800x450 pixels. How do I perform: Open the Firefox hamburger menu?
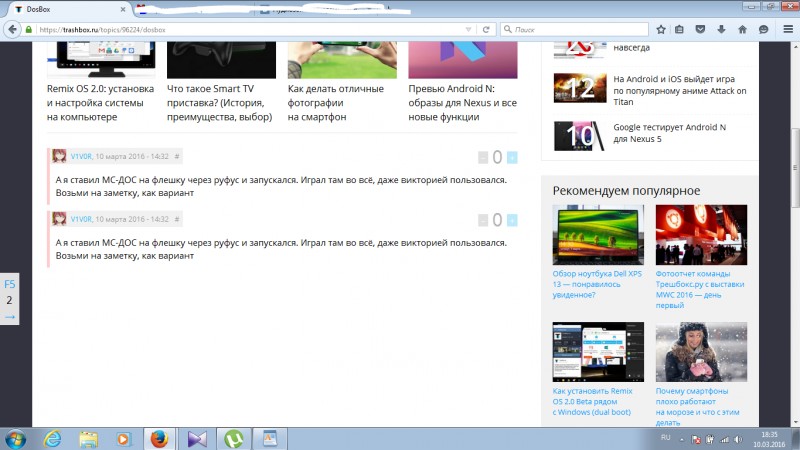[788, 30]
